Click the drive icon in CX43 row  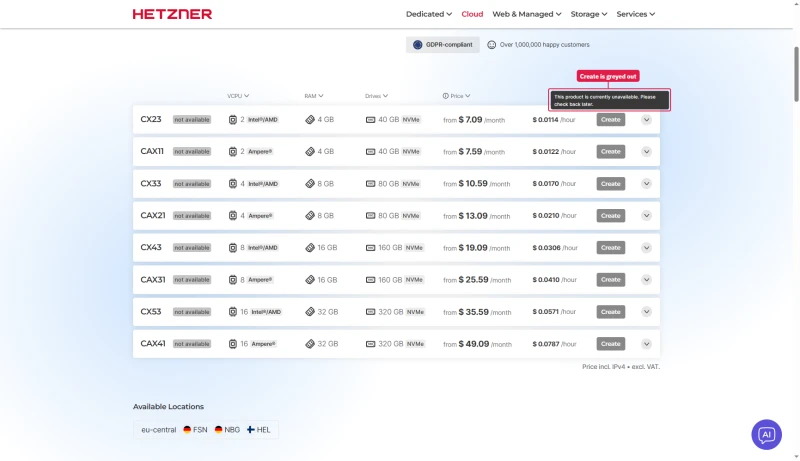(x=370, y=248)
